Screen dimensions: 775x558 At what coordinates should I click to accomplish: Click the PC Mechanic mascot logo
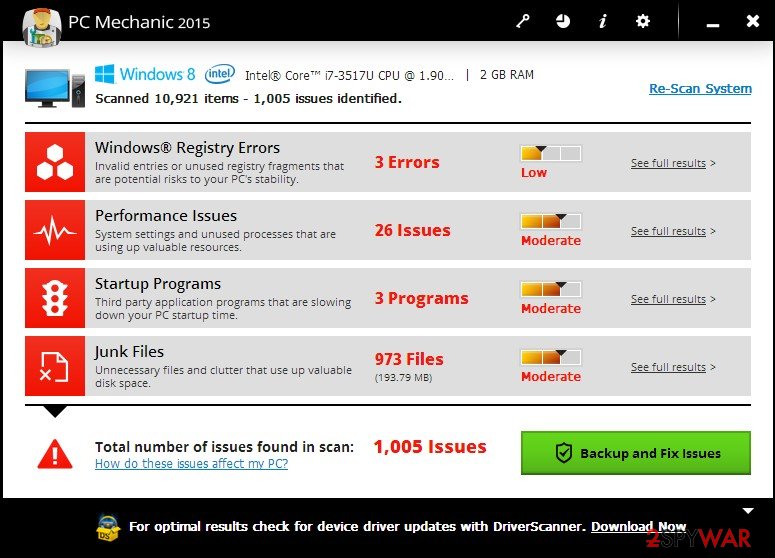point(42,28)
